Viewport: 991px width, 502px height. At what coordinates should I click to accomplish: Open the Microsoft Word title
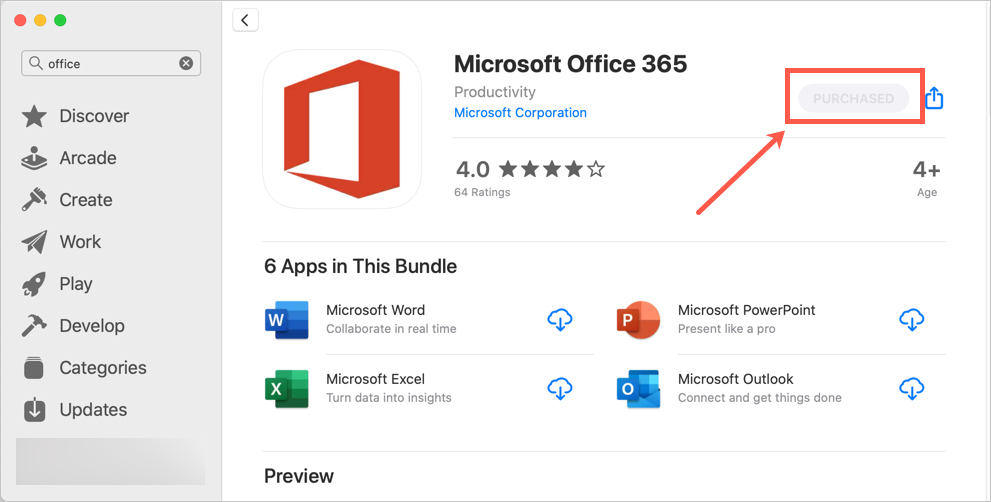tap(375, 310)
